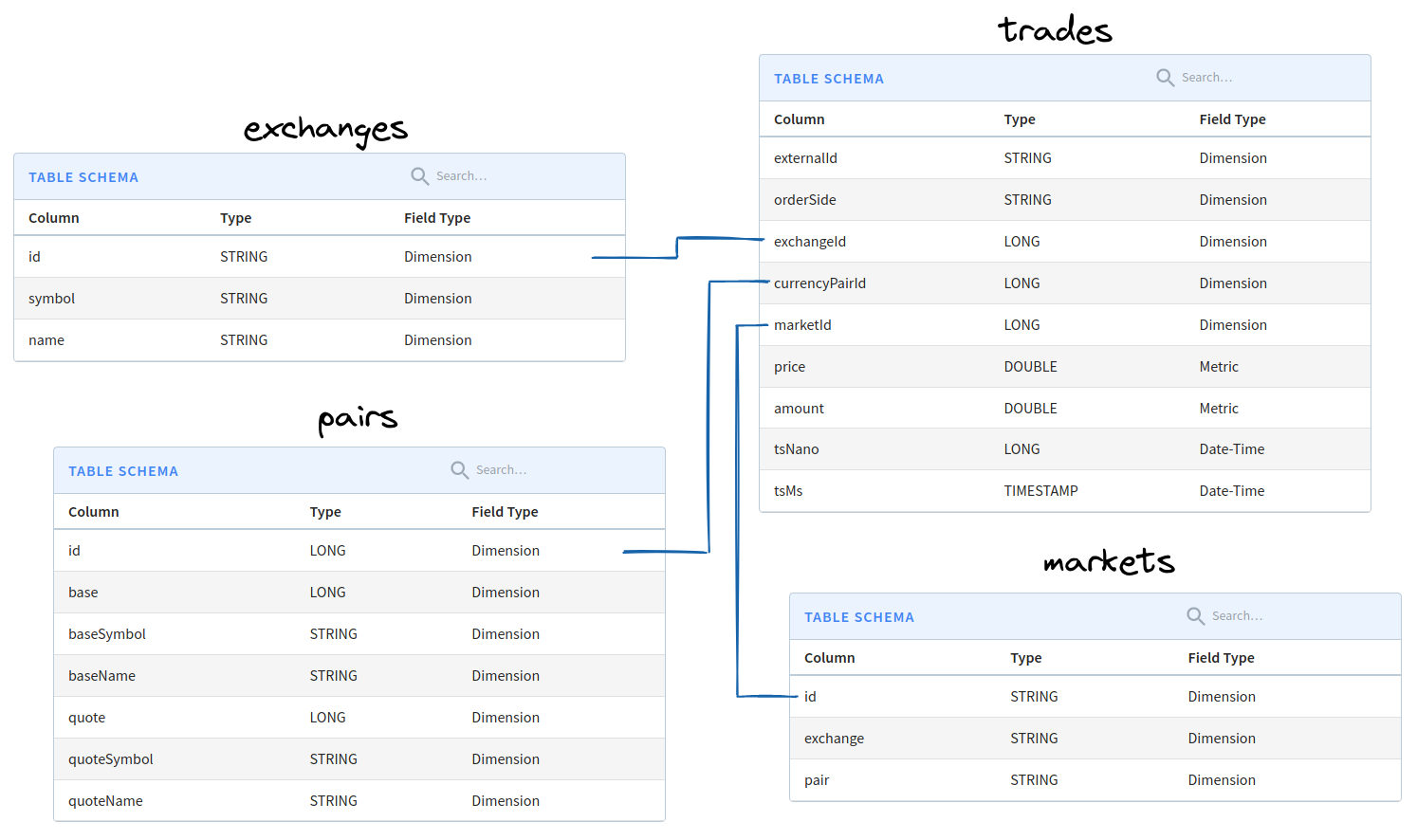
Task: Click TABLE SCHEMA heading of trades table
Action: coord(829,79)
